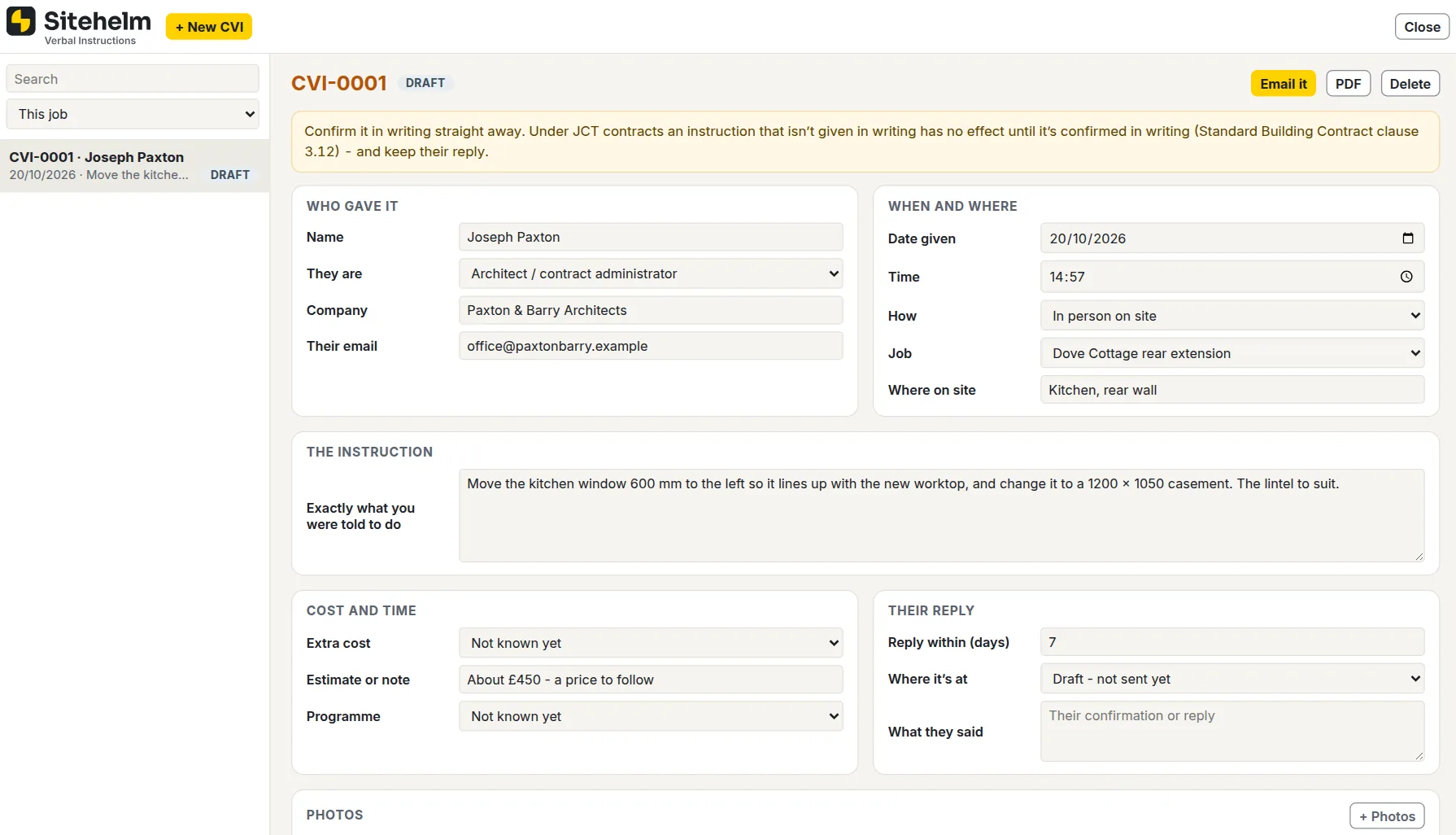
Task: Click the What they said reply textarea
Action: click(1232, 732)
